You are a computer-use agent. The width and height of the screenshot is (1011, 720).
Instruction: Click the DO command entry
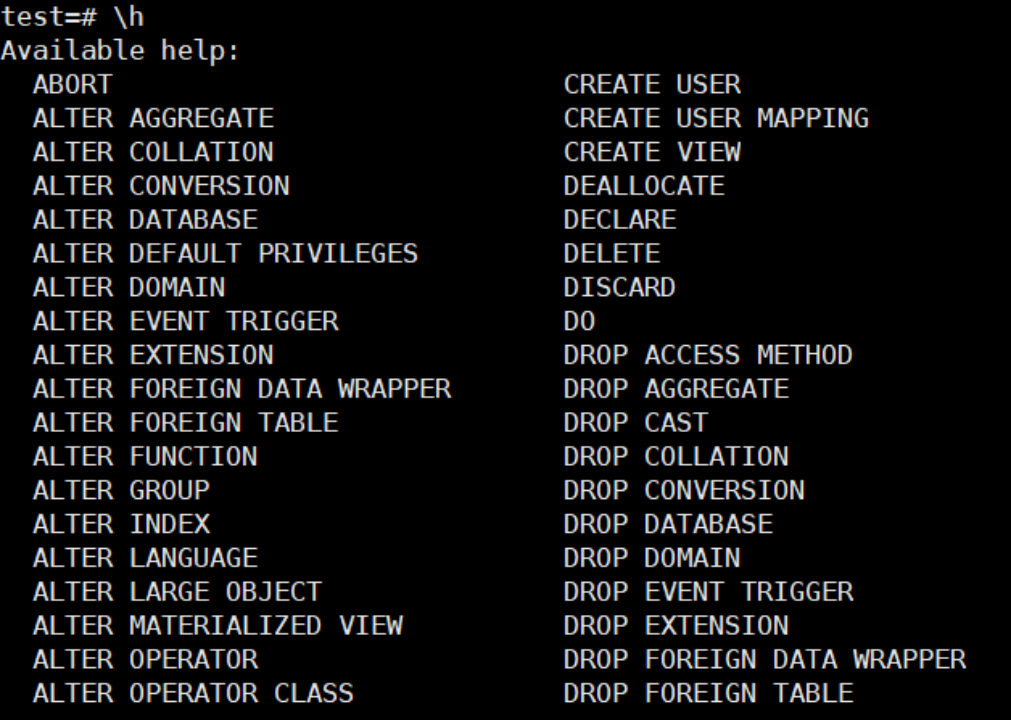(x=580, y=321)
